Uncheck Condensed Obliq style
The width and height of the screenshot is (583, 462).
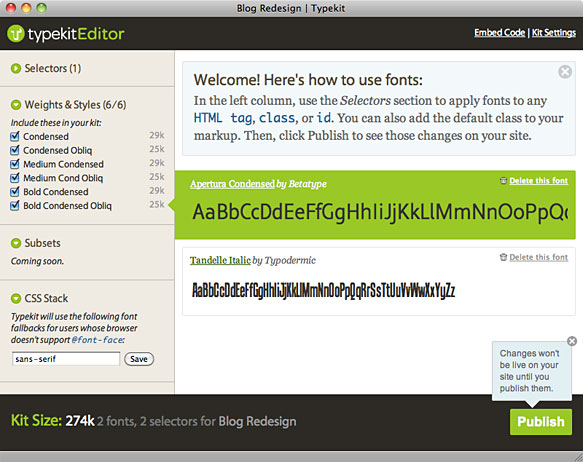point(15,150)
